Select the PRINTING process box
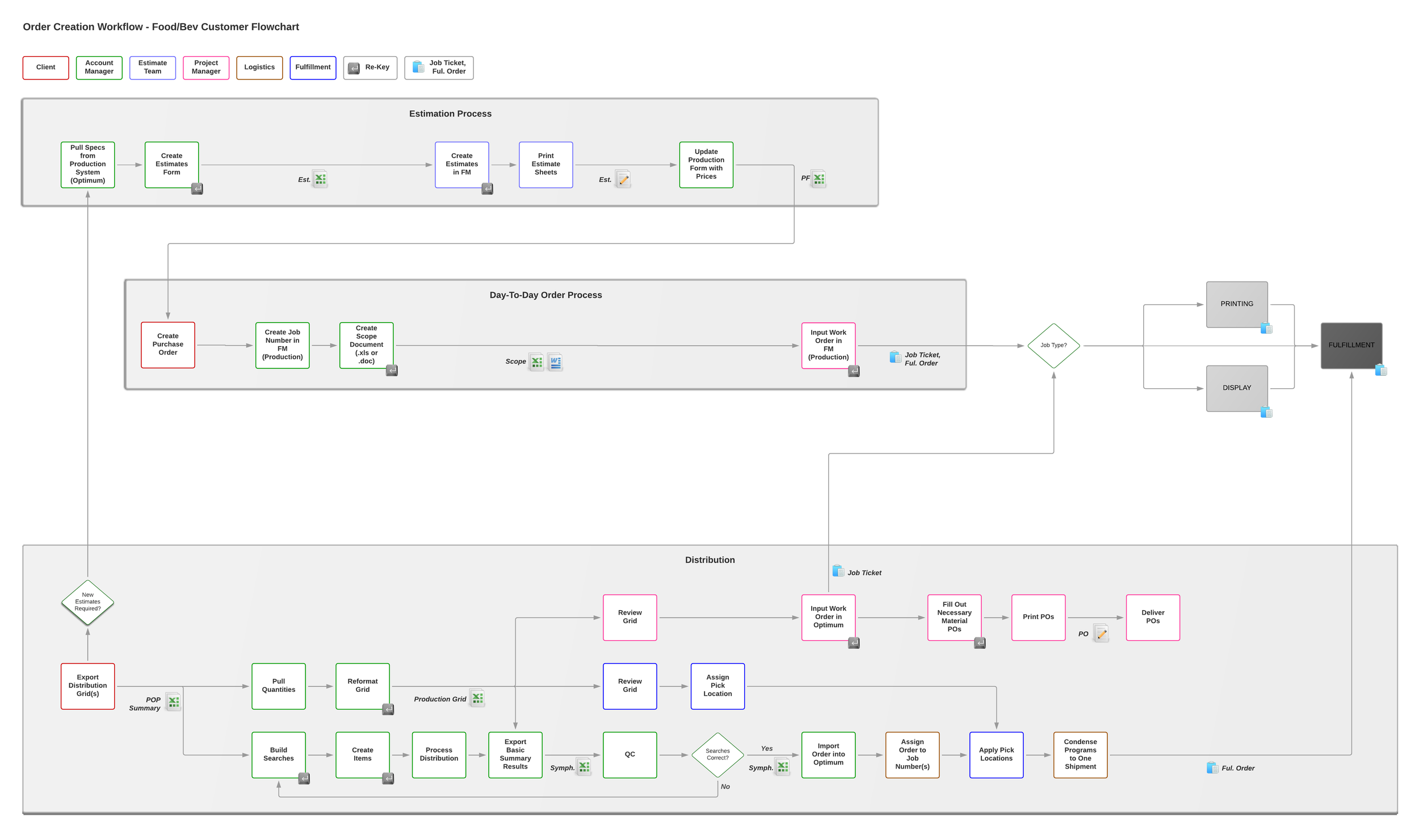1419x840 pixels. [1236, 304]
